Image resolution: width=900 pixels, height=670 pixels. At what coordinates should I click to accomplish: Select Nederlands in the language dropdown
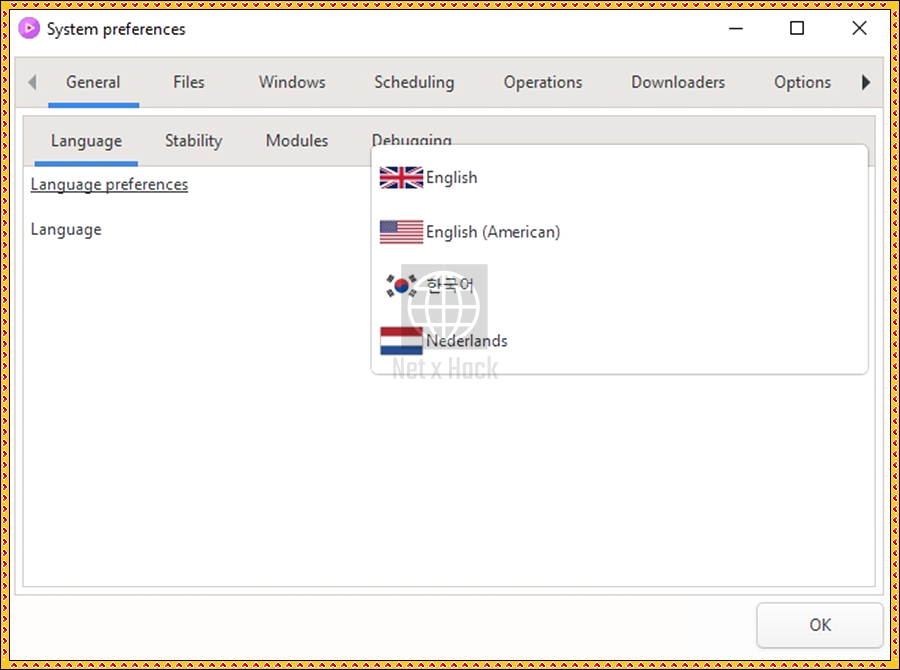[x=619, y=340]
